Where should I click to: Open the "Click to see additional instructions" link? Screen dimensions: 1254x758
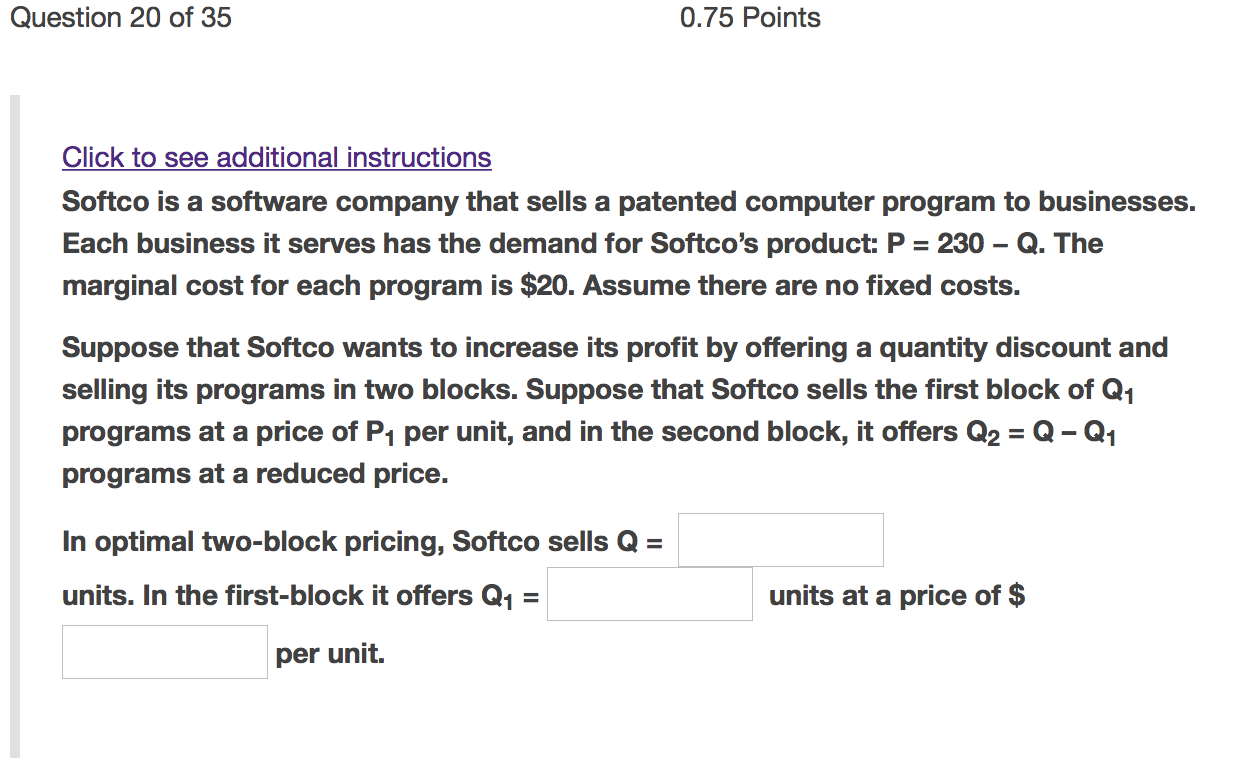(x=276, y=157)
